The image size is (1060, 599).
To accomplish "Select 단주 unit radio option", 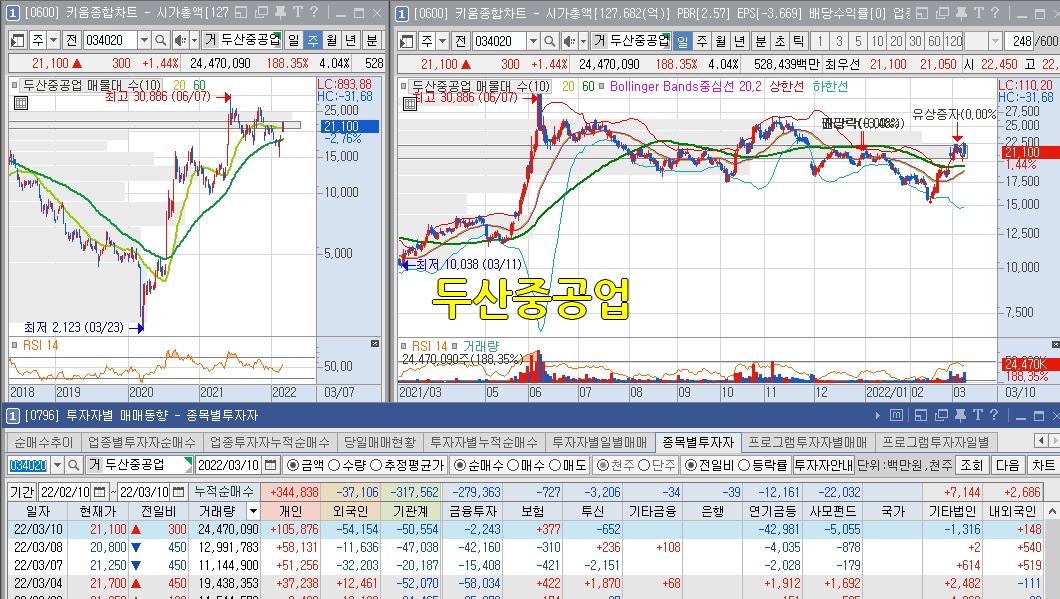I will [656, 465].
